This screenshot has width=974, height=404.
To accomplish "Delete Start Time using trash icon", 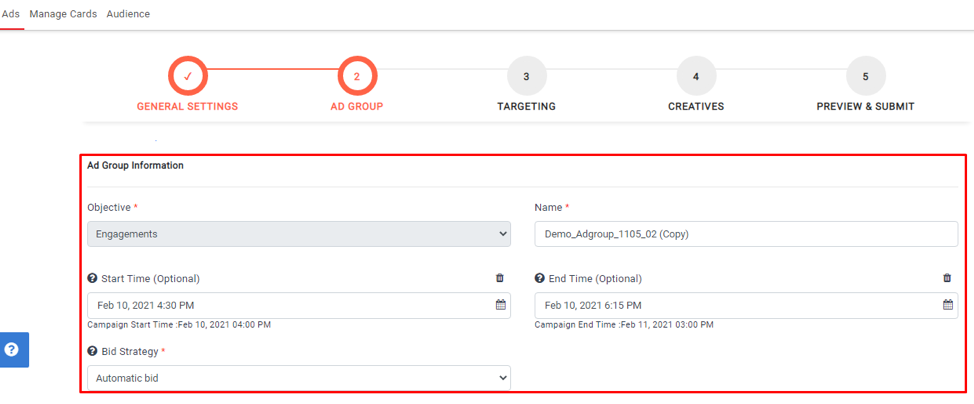I will [500, 279].
